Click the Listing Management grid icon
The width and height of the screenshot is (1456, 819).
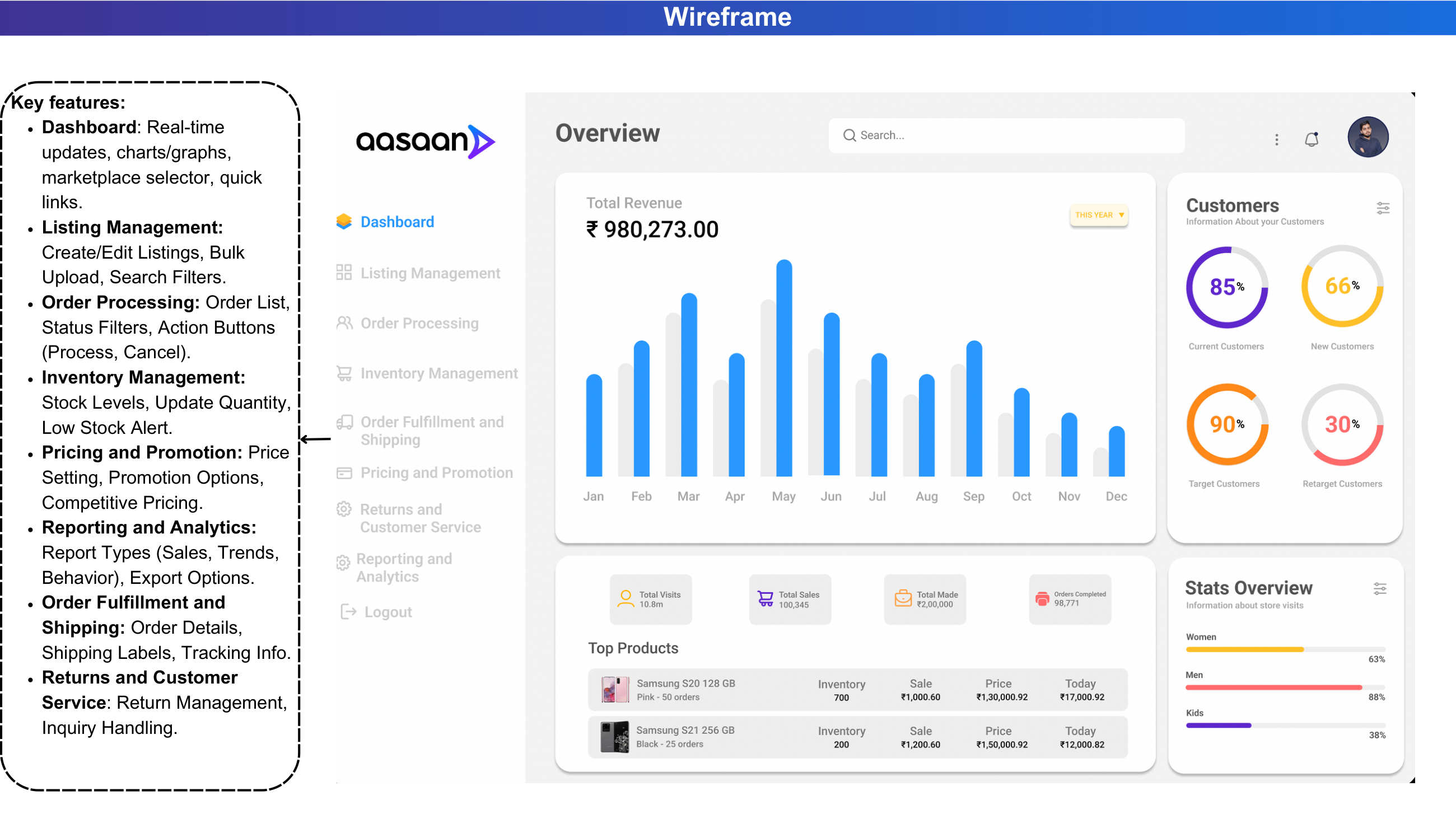(x=344, y=273)
